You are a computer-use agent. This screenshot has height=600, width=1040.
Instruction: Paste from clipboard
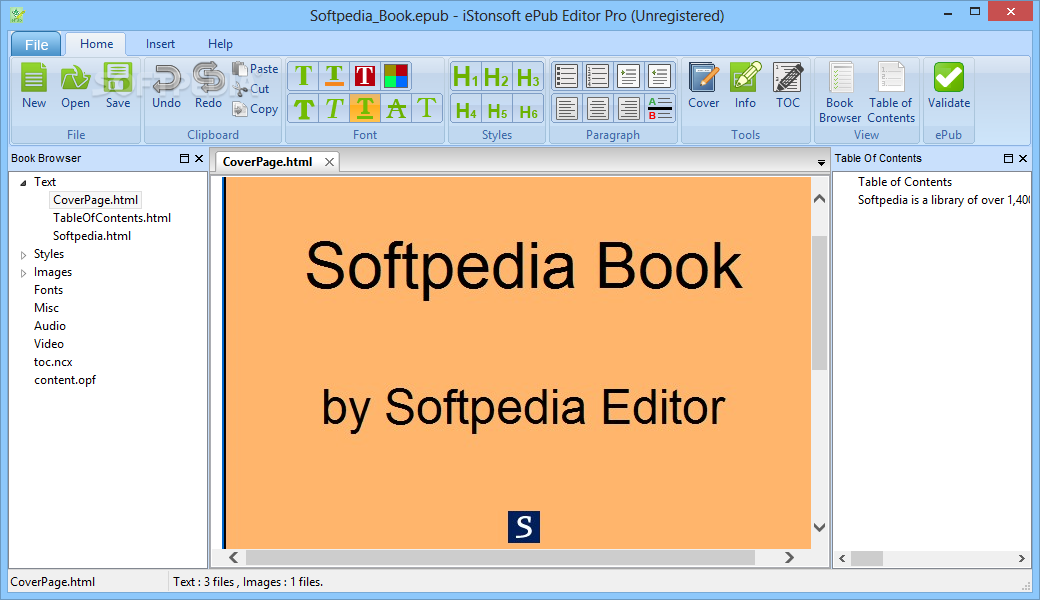[x=255, y=69]
